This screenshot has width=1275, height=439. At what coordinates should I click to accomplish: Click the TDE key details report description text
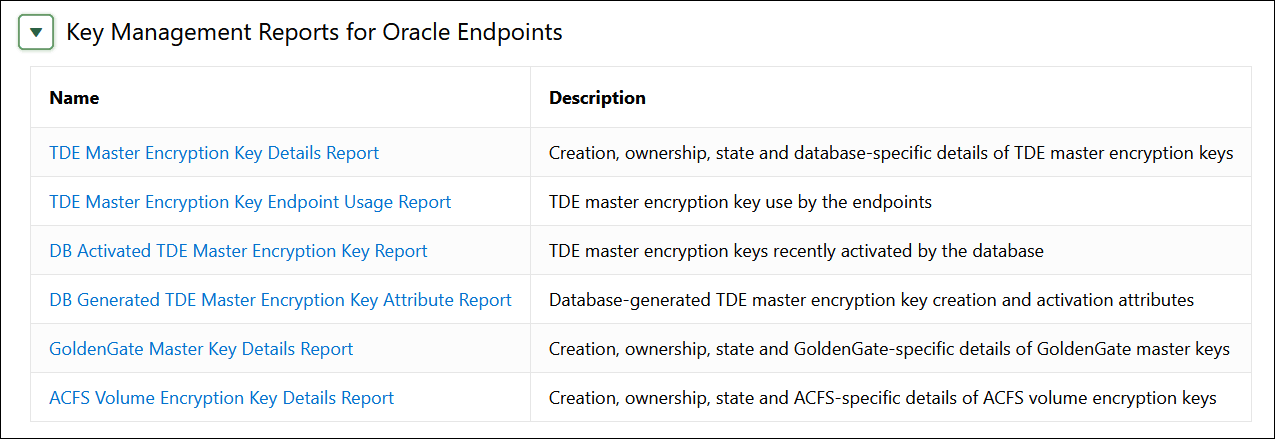coord(890,154)
